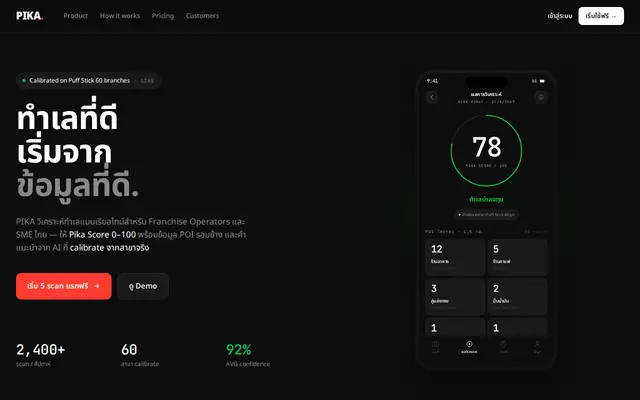Tap the top-right layers icon in the phone mockup

point(541,97)
